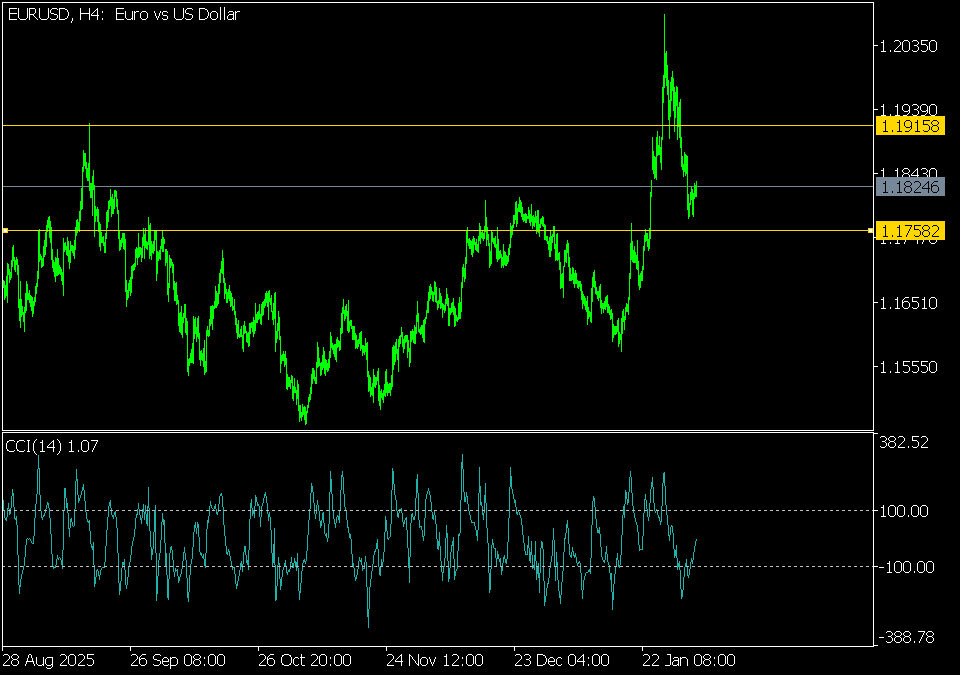Select the yellow 1.17582 price tag
Viewport: 960px width, 675px height.
909,231
